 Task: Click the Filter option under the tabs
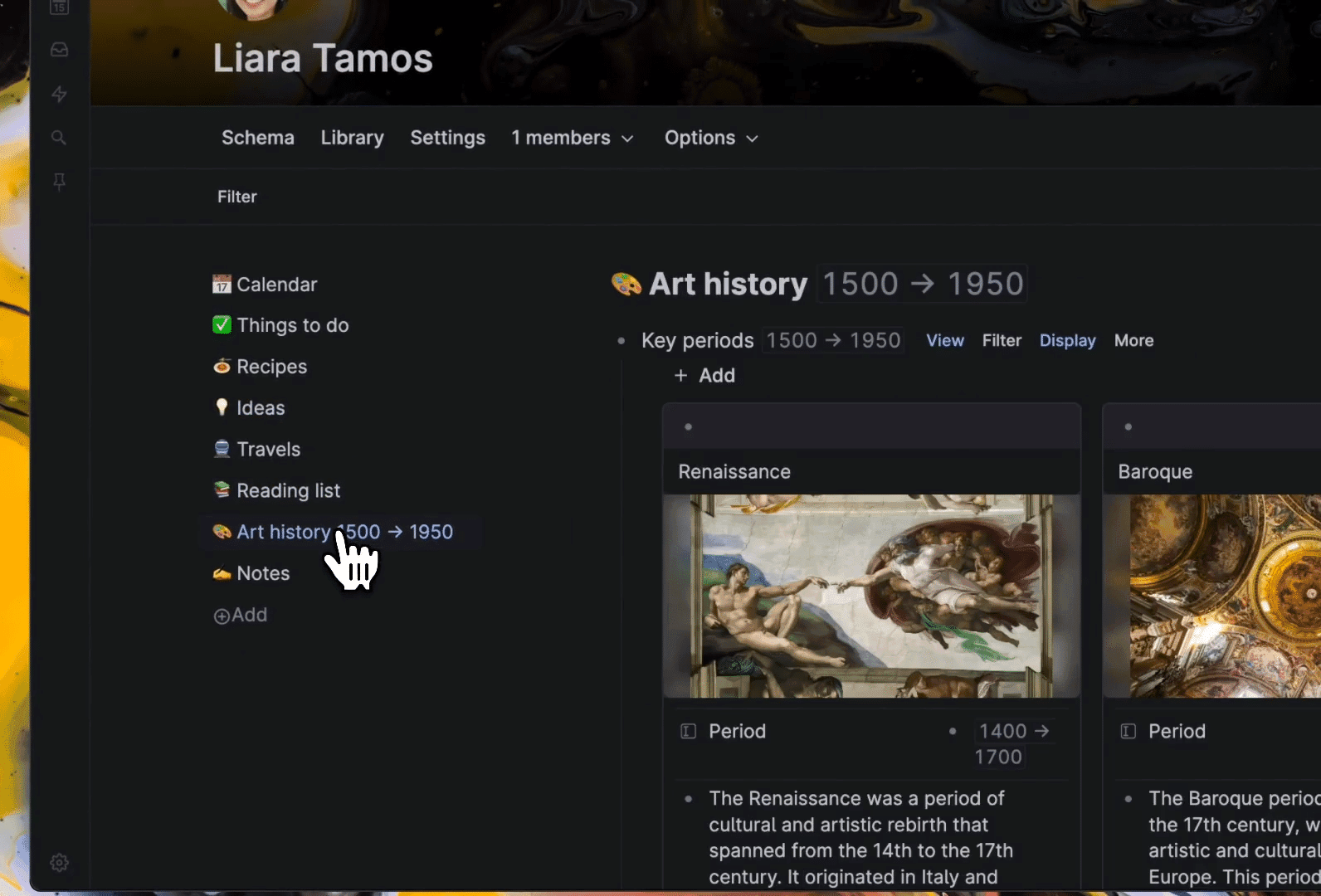[237, 197]
